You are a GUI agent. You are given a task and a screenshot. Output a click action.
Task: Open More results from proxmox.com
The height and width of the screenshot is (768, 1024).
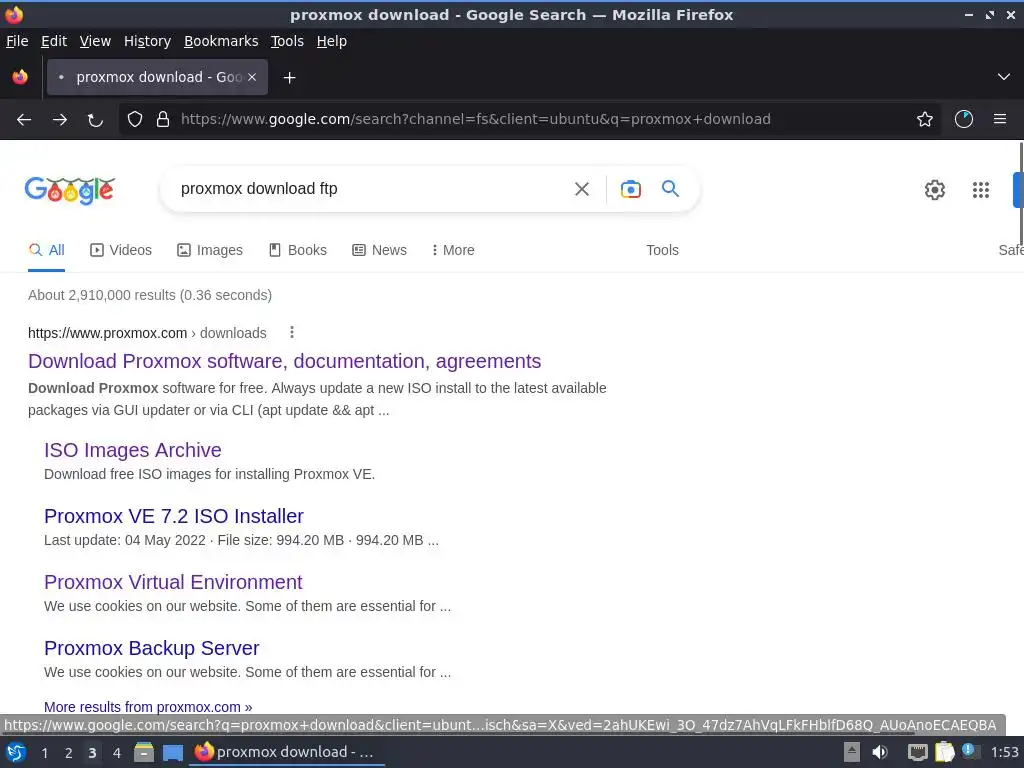148,707
